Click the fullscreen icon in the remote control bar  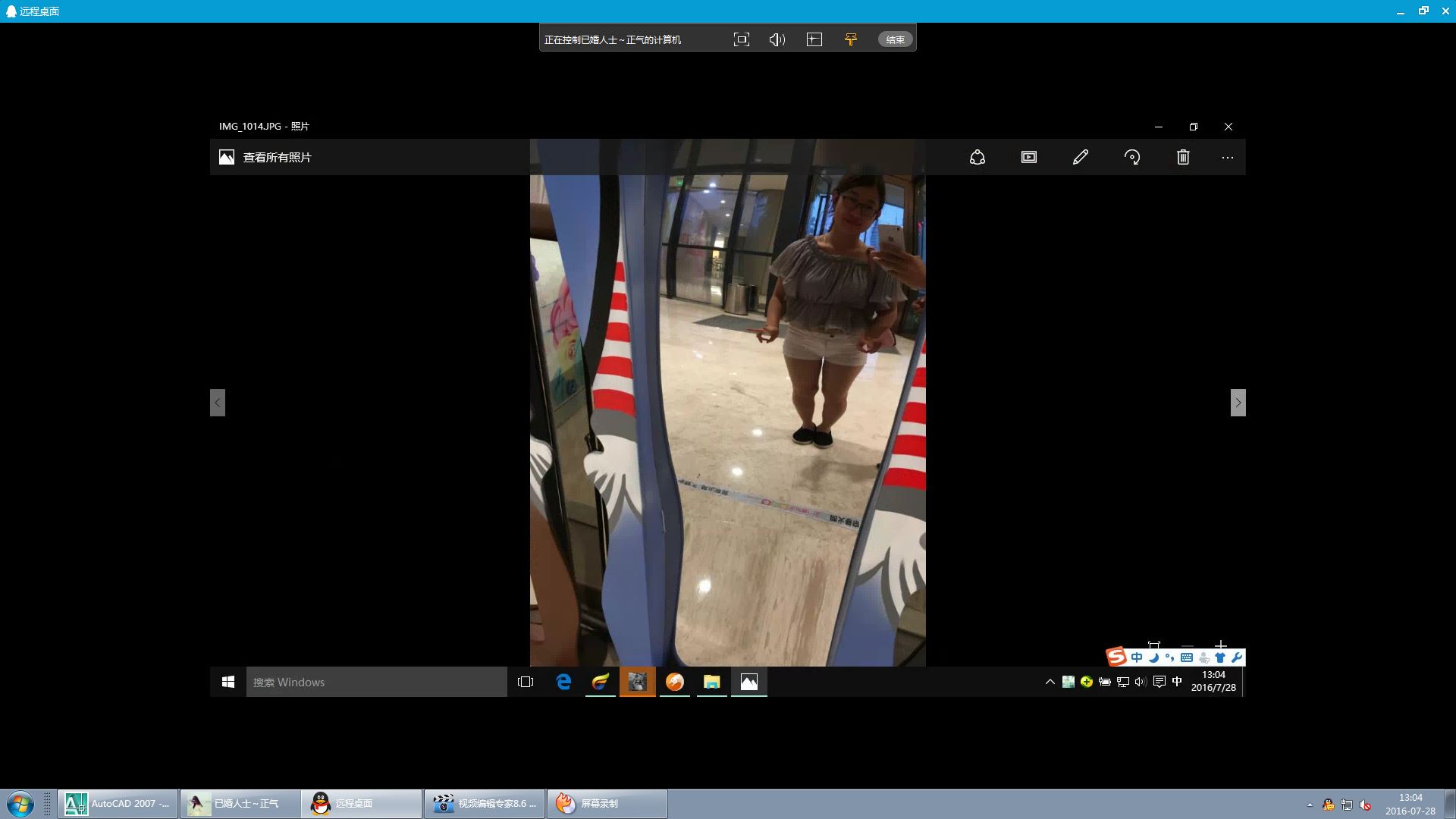pyautogui.click(x=742, y=39)
